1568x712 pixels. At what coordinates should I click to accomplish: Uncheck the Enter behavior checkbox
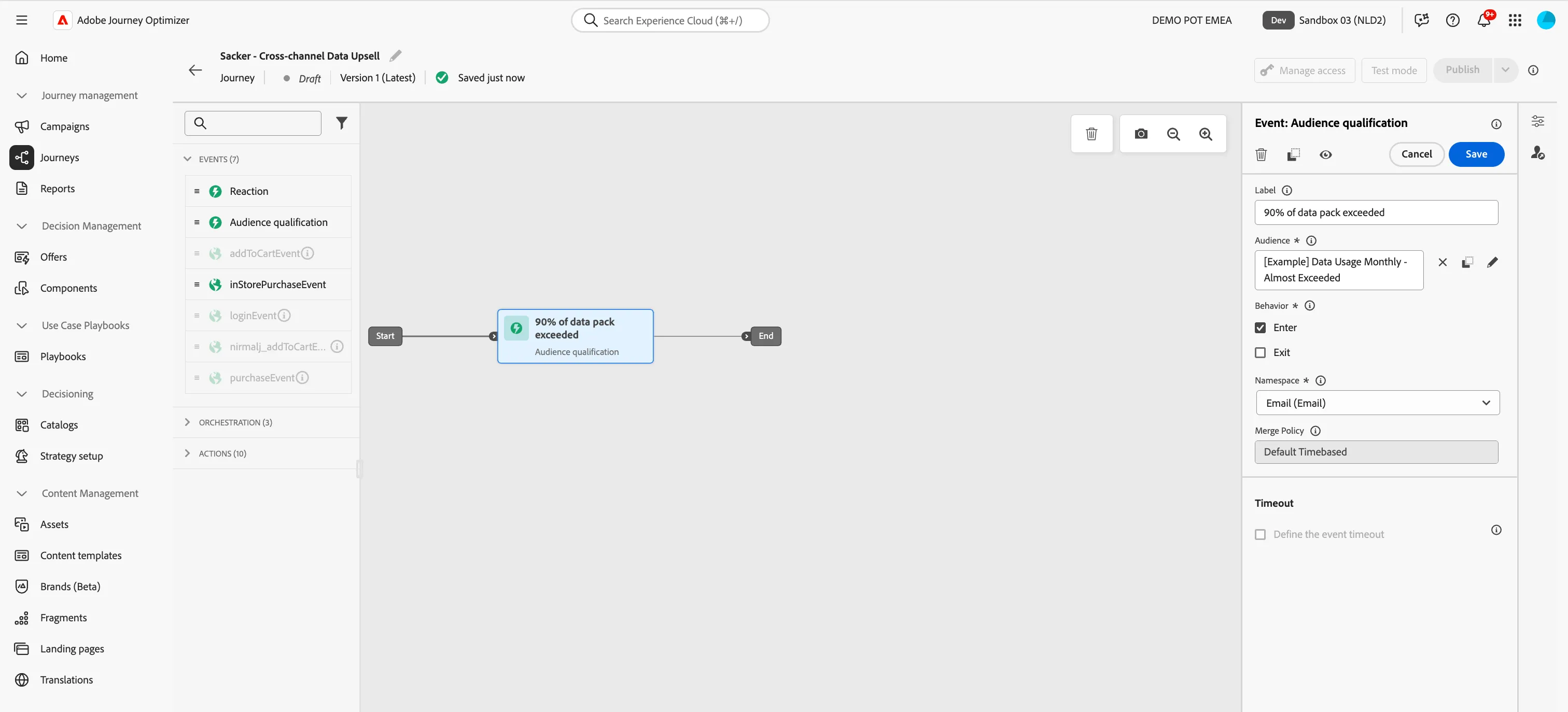tap(1261, 327)
